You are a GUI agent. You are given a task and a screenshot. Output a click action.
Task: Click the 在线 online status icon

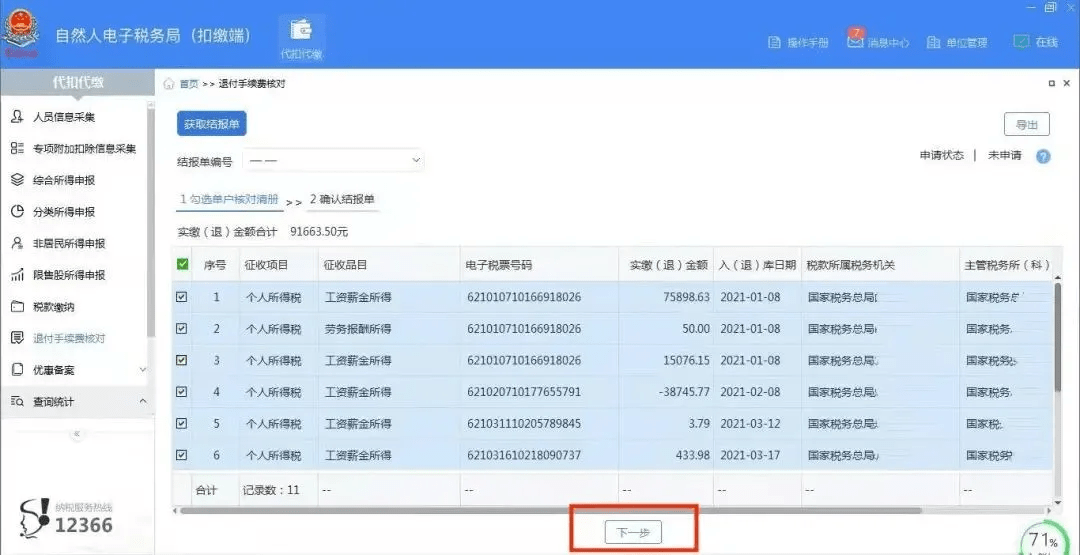tap(1021, 42)
